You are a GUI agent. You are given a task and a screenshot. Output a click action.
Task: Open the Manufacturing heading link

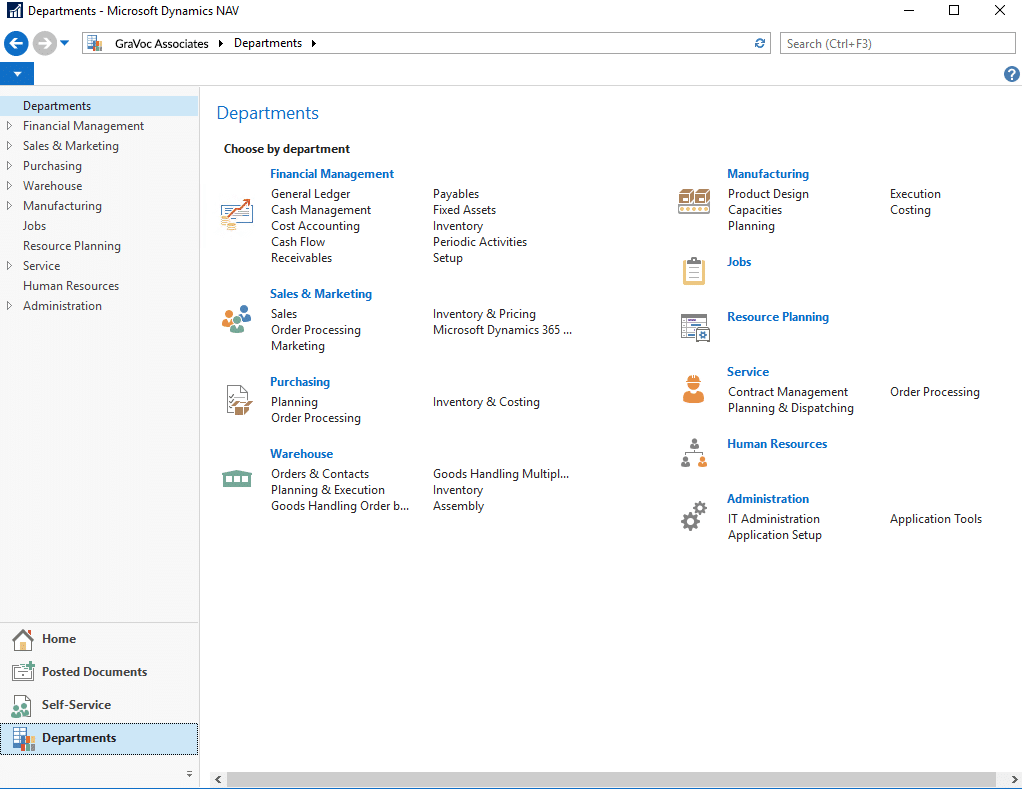(768, 174)
